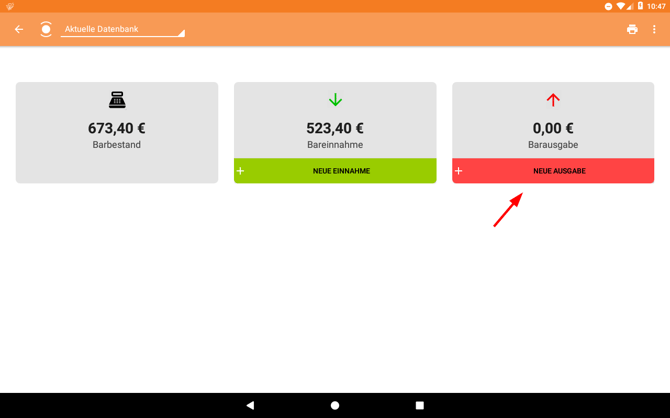Click the dropdown triangle next to Aktuelle Datenbank
The height and width of the screenshot is (418, 670).
[182, 33]
